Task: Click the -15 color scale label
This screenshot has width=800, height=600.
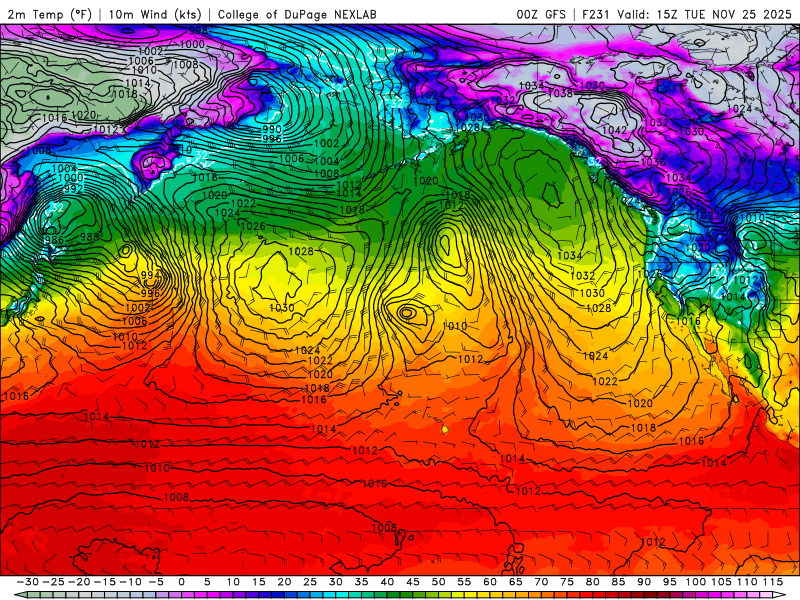Action: 105,582
